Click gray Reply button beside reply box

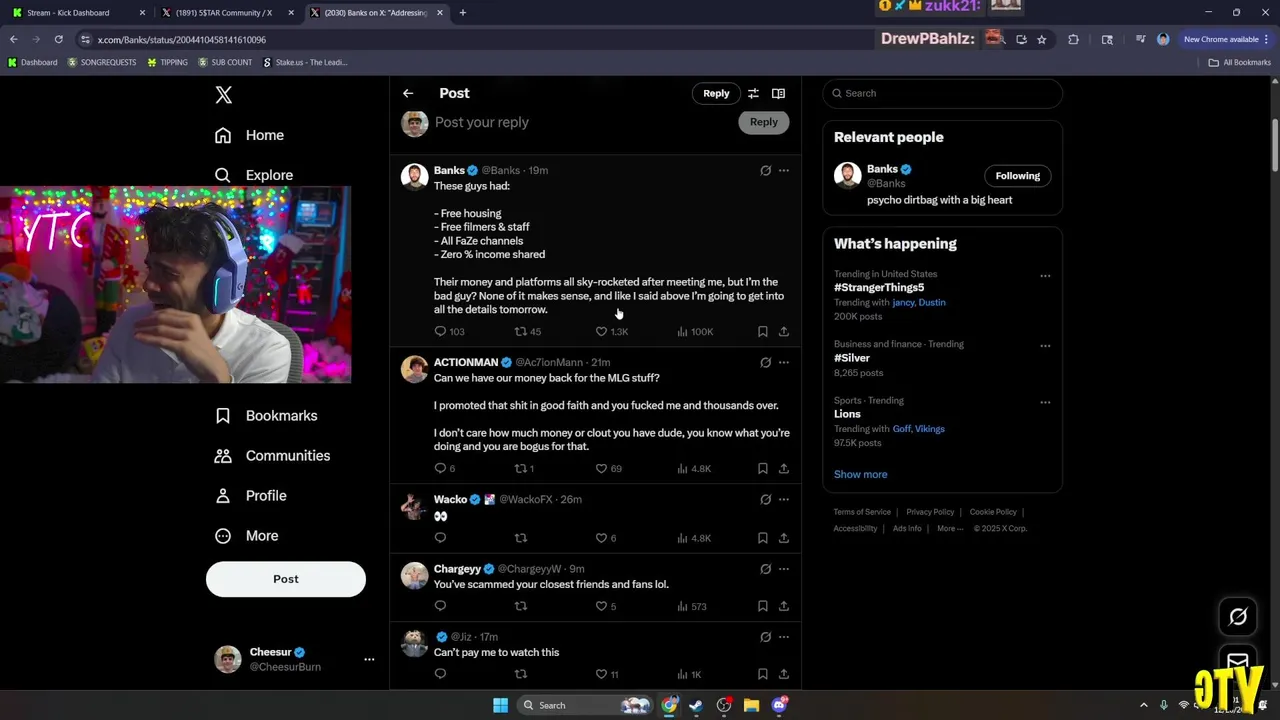coord(764,122)
